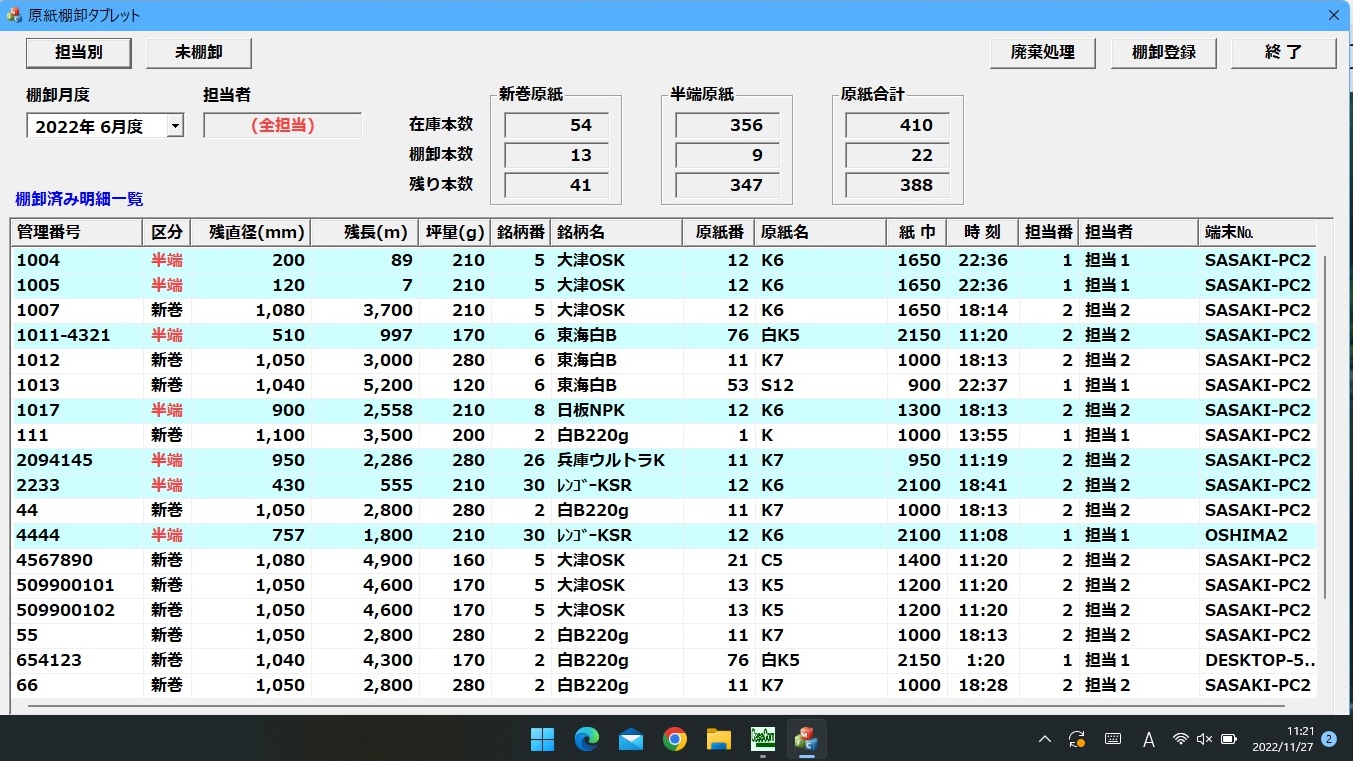Show hidden system tray icons
This screenshot has width=1353, height=761.
point(1045,739)
